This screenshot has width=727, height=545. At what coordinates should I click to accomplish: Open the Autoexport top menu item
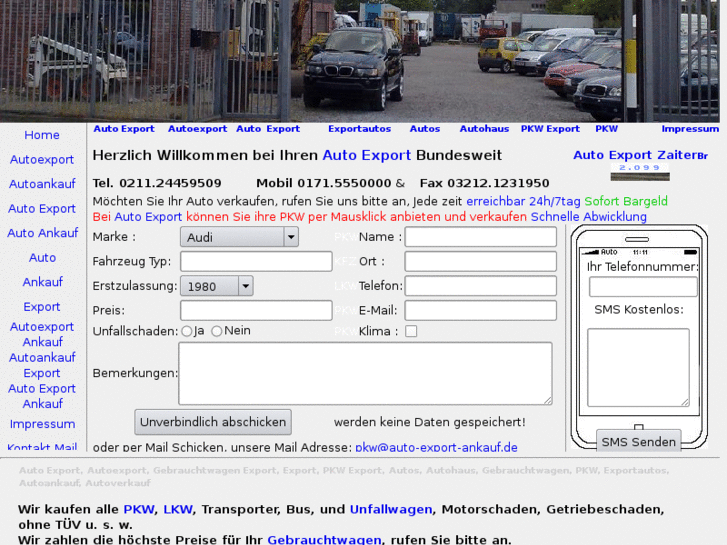(x=198, y=129)
